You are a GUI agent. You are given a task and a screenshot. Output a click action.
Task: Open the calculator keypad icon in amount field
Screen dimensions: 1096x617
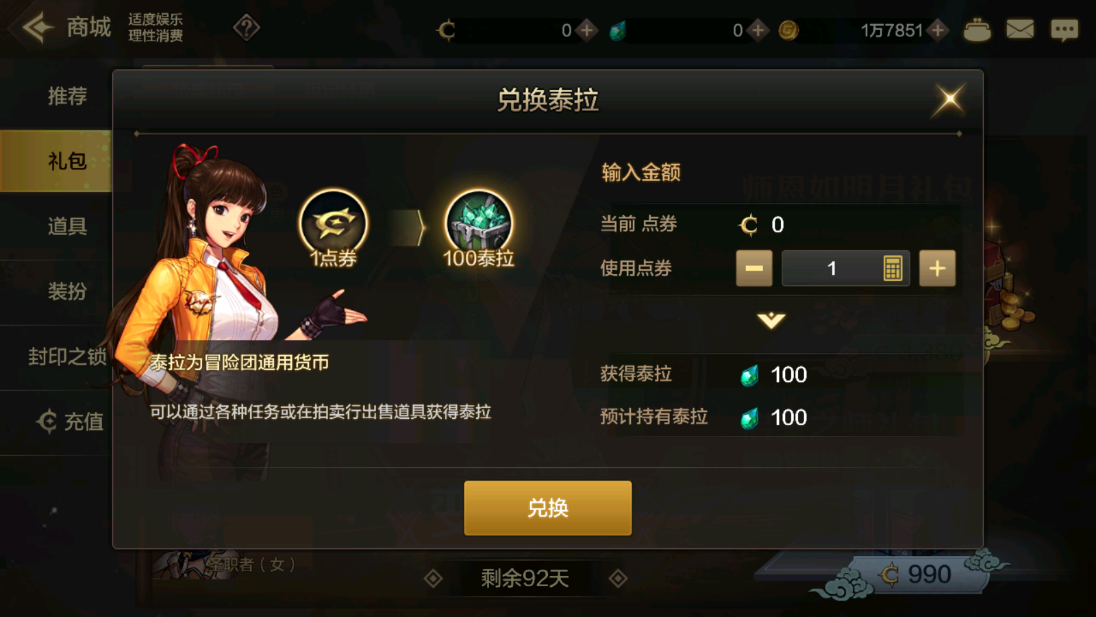pos(892,268)
